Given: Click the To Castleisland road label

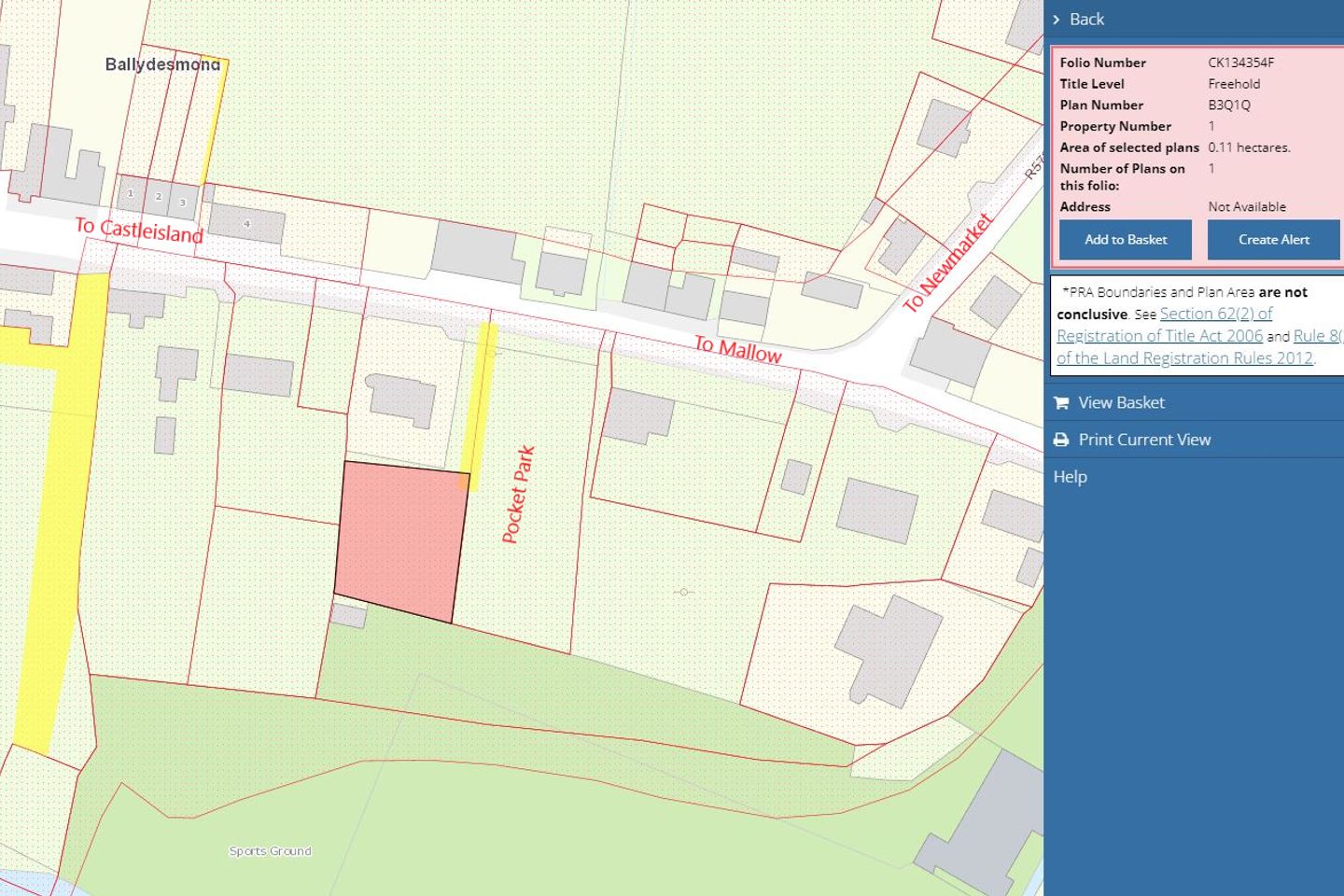Looking at the screenshot, I should (139, 230).
